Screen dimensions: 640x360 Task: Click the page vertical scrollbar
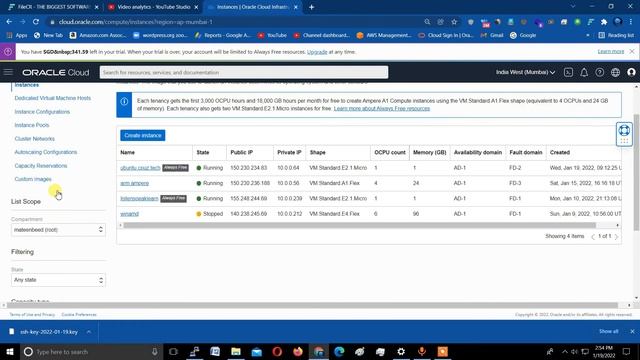tap(636, 172)
